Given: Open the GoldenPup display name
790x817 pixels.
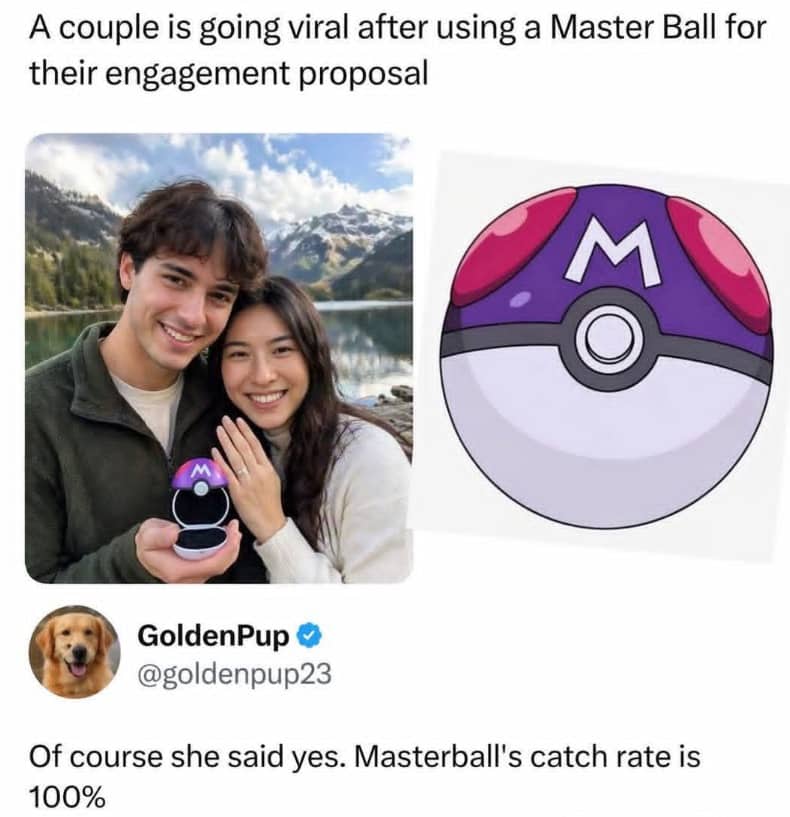Looking at the screenshot, I should pyautogui.click(x=213, y=636).
